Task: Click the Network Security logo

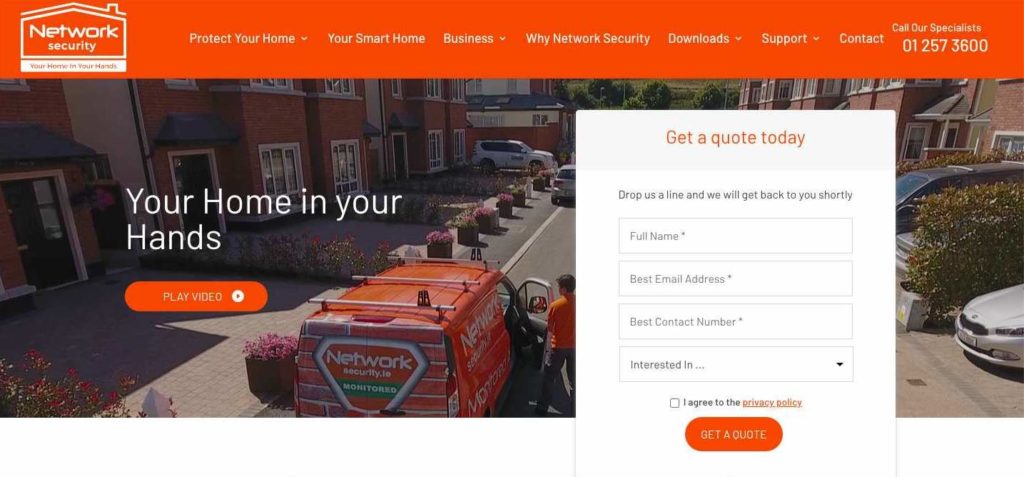Action: 73,37
